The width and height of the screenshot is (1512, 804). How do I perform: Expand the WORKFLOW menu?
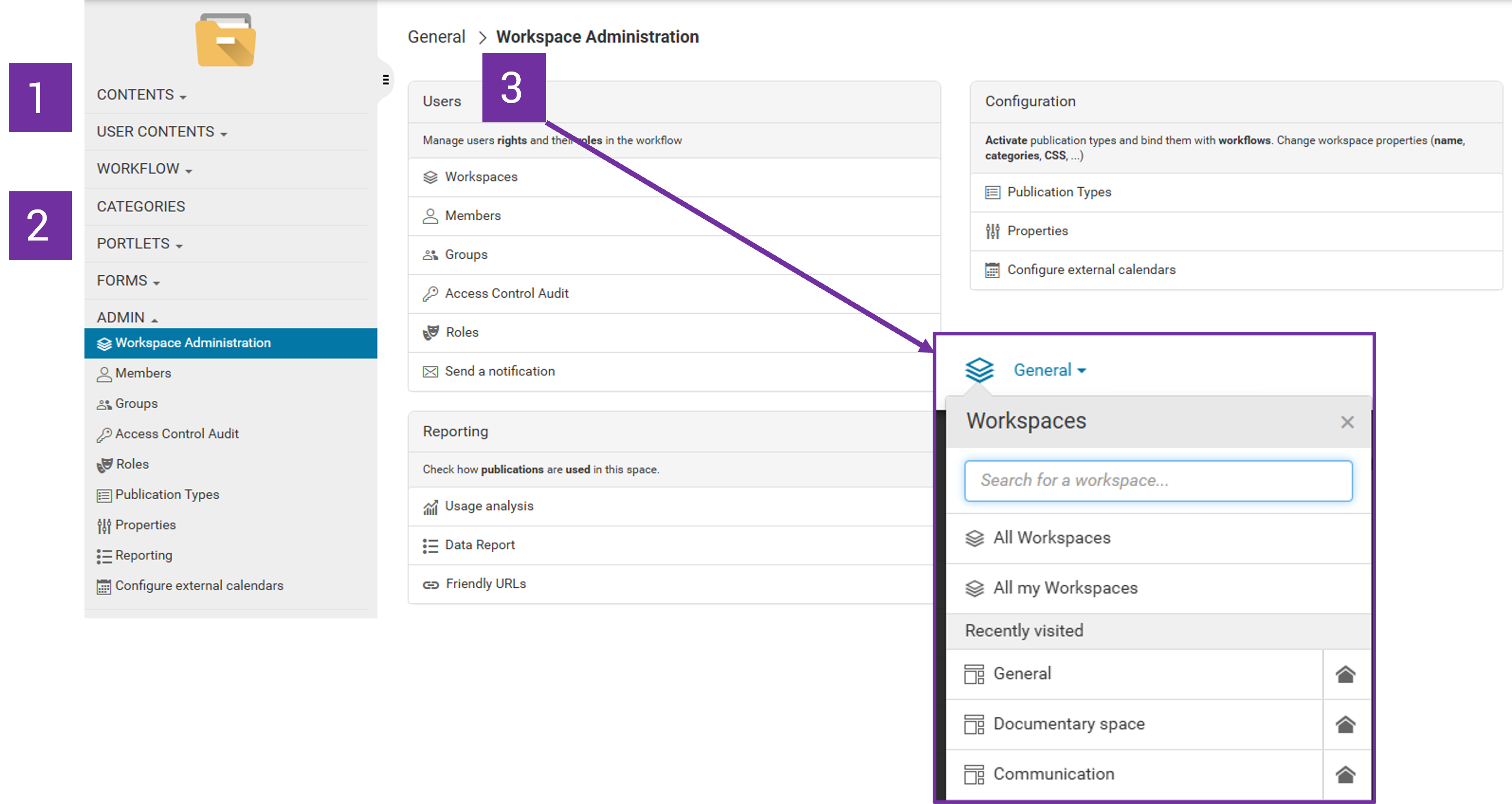[145, 168]
